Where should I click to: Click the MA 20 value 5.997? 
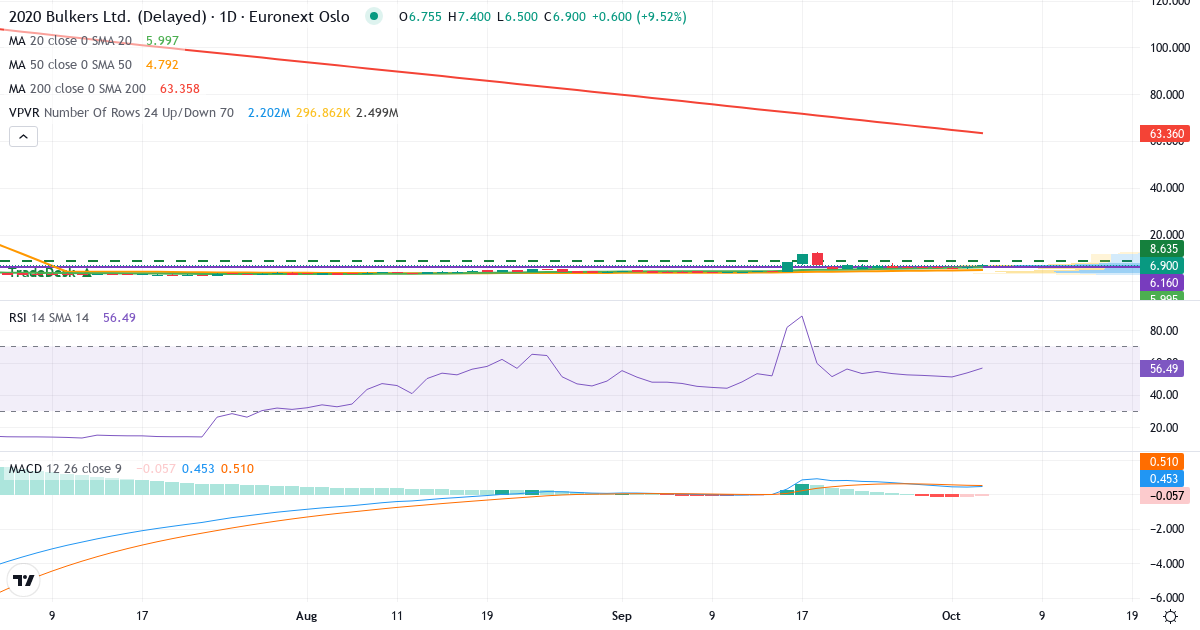(x=162, y=41)
